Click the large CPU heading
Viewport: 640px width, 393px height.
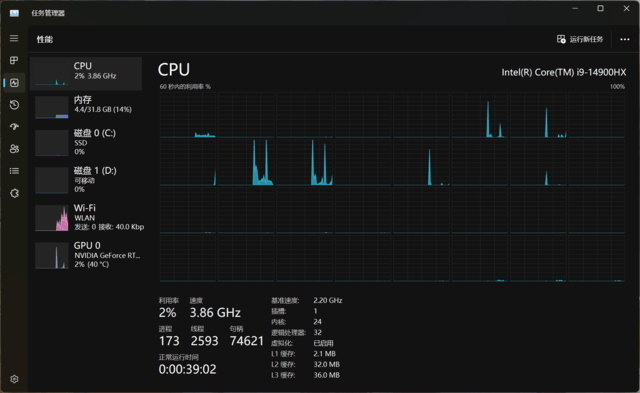click(173, 69)
